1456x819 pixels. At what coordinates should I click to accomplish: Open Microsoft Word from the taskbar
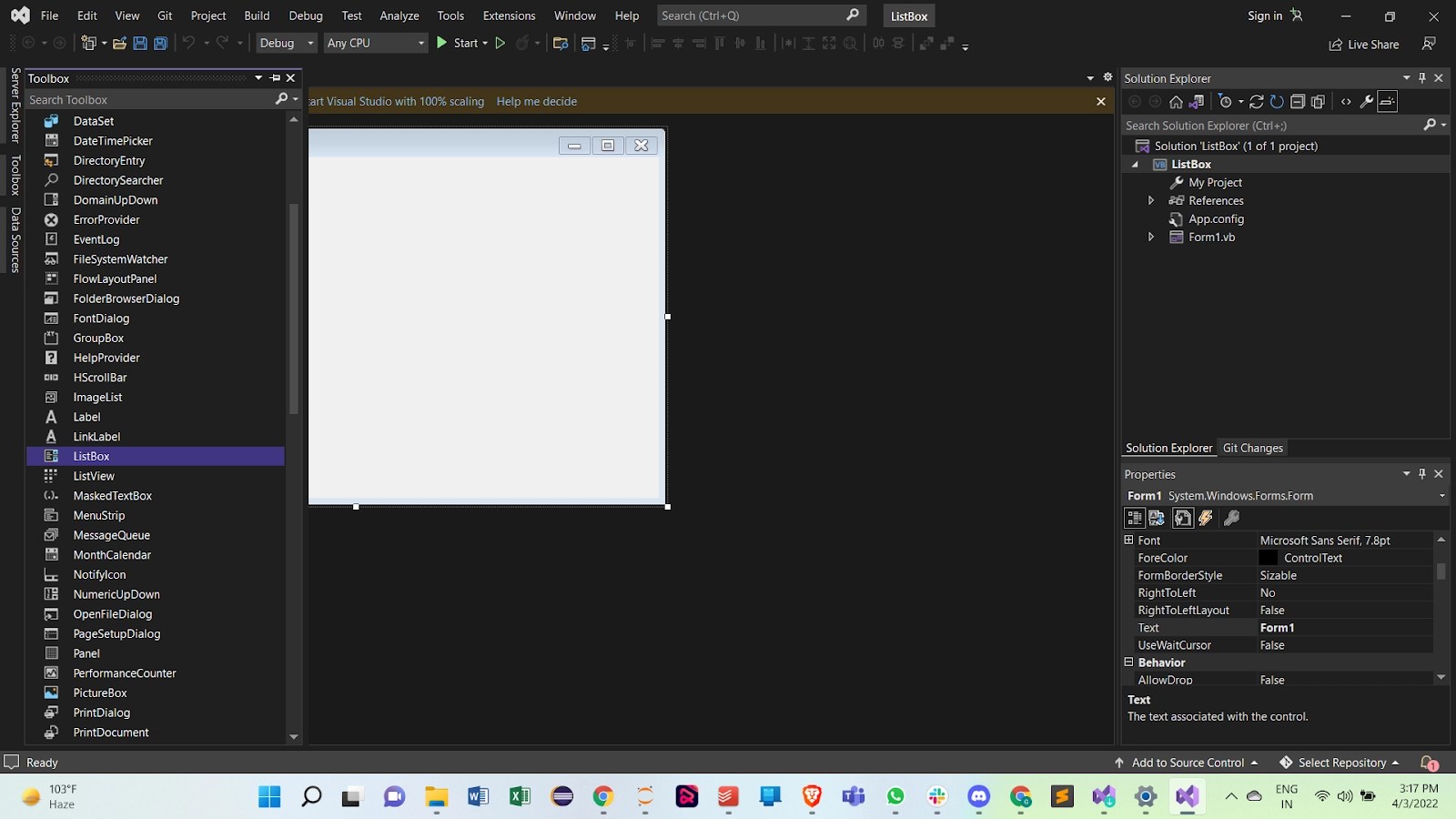(478, 797)
